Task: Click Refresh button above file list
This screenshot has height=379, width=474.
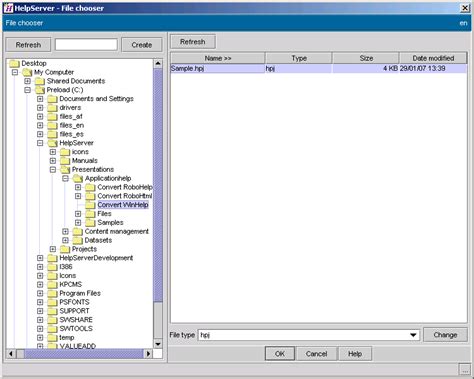Action: [193, 42]
